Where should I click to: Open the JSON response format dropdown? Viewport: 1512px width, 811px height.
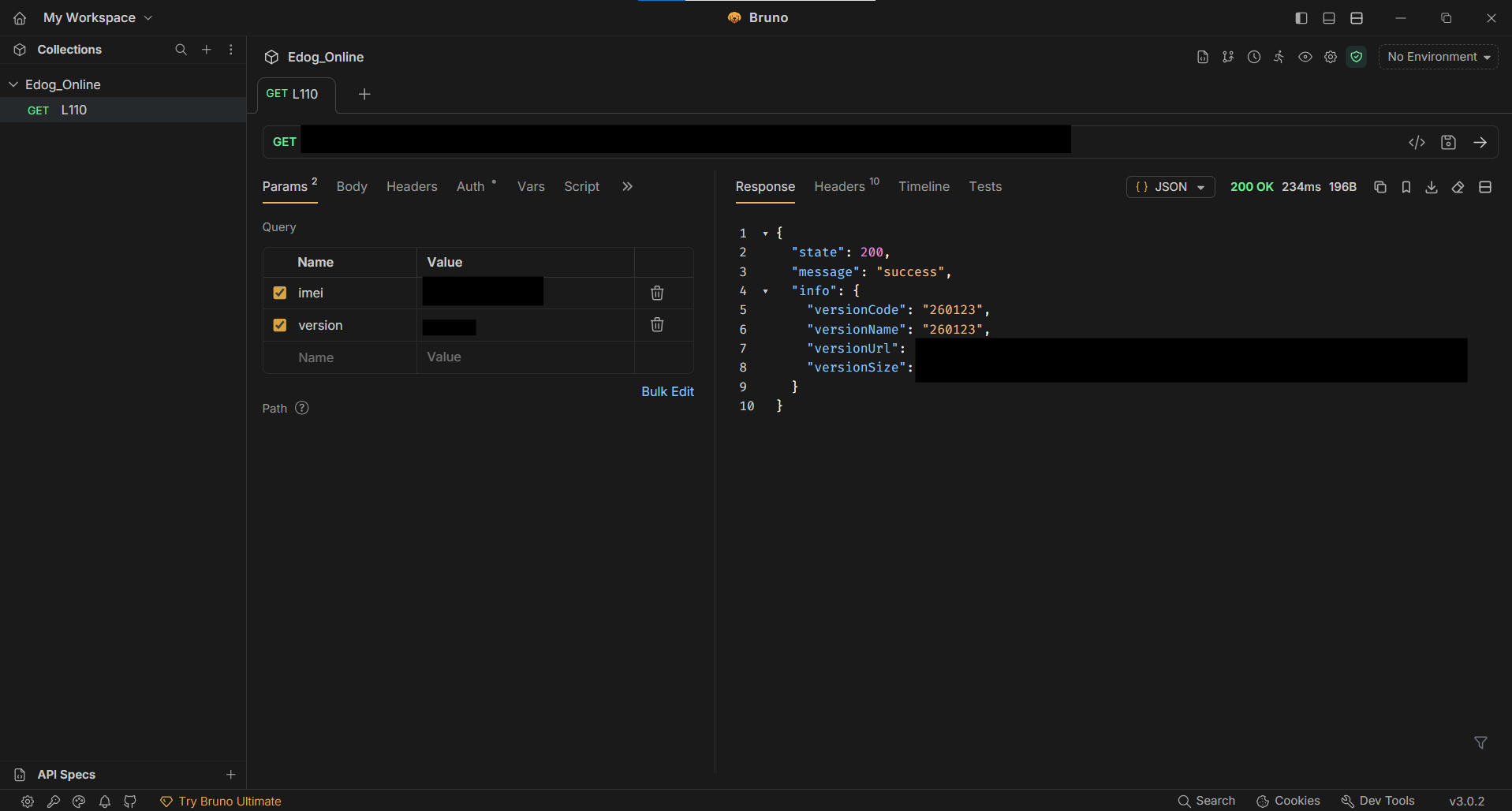1170,187
